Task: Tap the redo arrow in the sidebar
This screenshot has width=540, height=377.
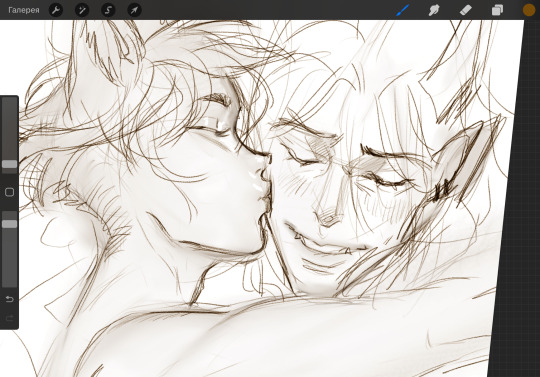Action: (x=9, y=318)
